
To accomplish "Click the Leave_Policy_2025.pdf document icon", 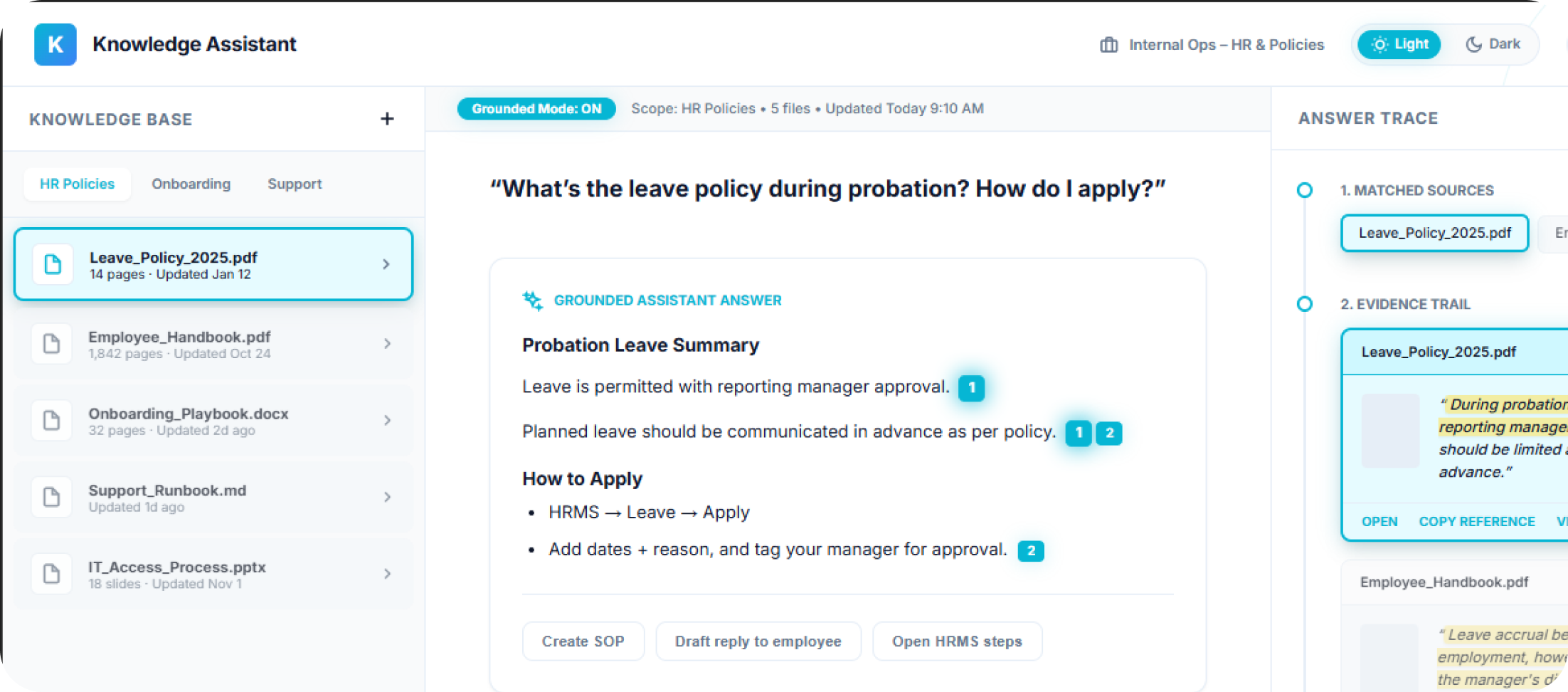I will (x=53, y=265).
